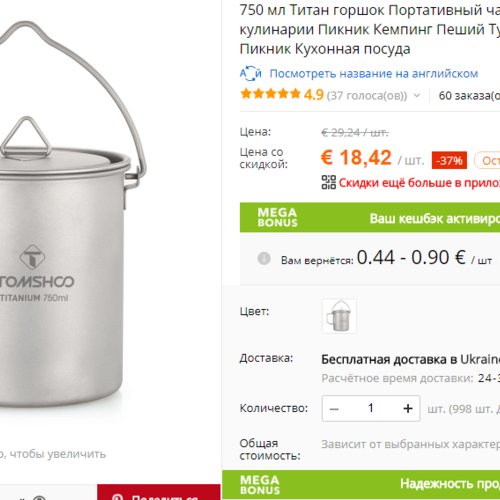Viewport: 500px width, 500px height.
Task: Decrease quantity with the minus button
Action: 334,409
